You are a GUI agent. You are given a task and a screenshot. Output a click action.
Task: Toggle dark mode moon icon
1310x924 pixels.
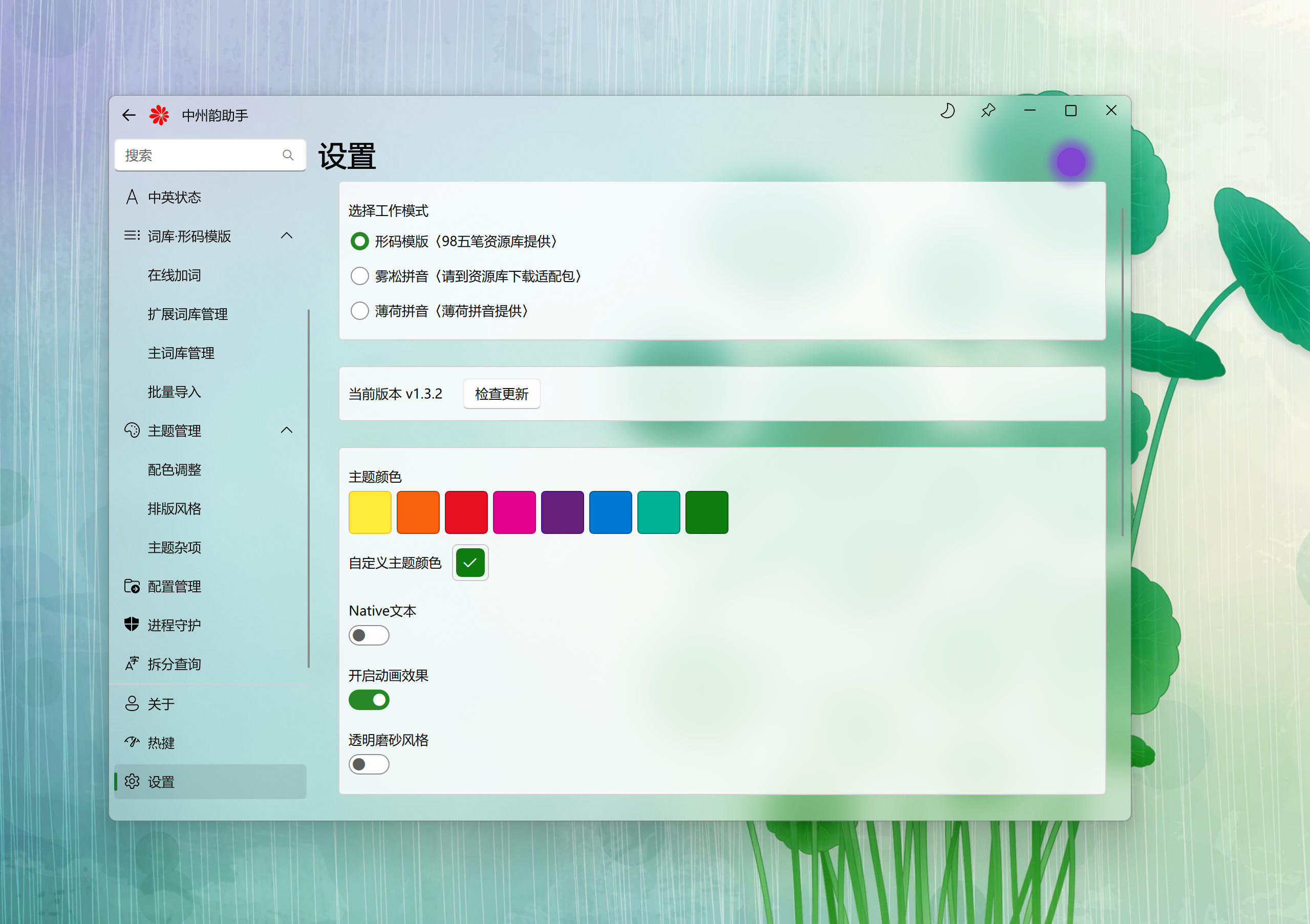[947, 111]
